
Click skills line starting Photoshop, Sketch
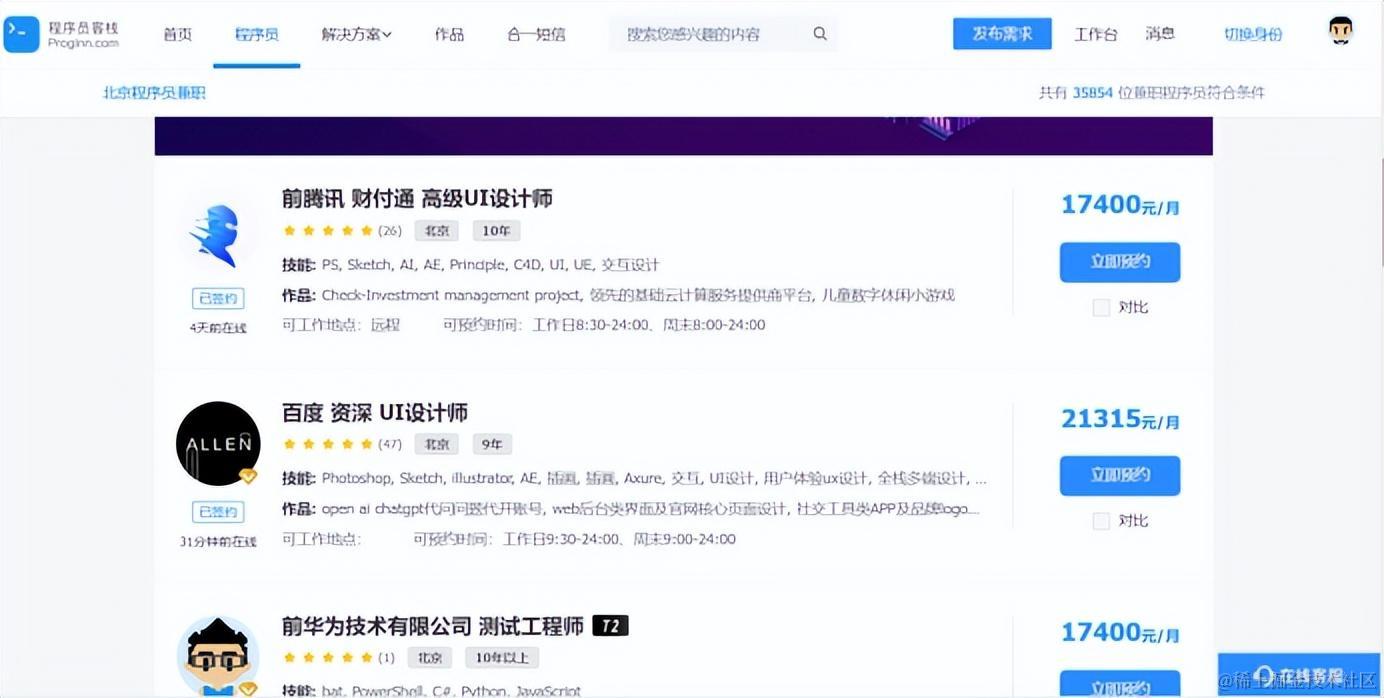point(634,479)
